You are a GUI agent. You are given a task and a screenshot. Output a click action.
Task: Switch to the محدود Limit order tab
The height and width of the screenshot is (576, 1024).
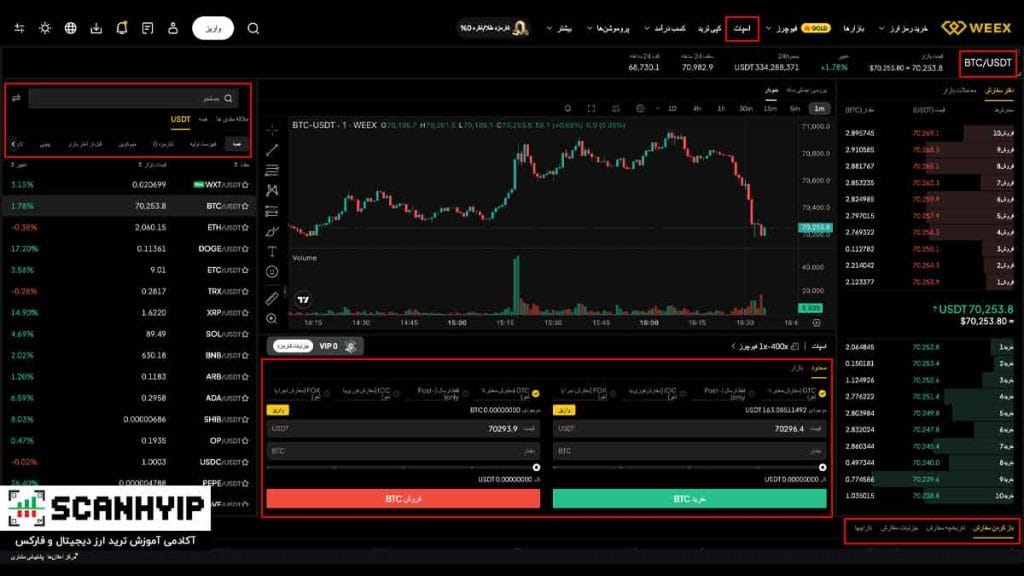tap(818, 368)
